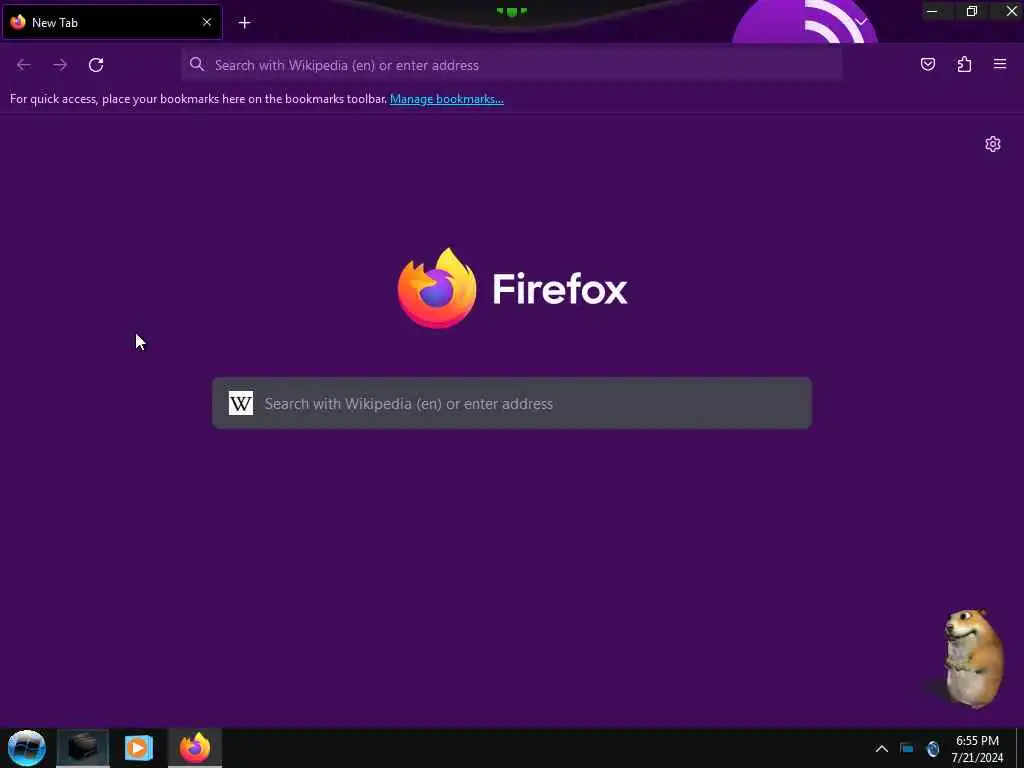This screenshot has width=1024, height=768.
Task: Select the New Tab tab
Action: point(112,22)
